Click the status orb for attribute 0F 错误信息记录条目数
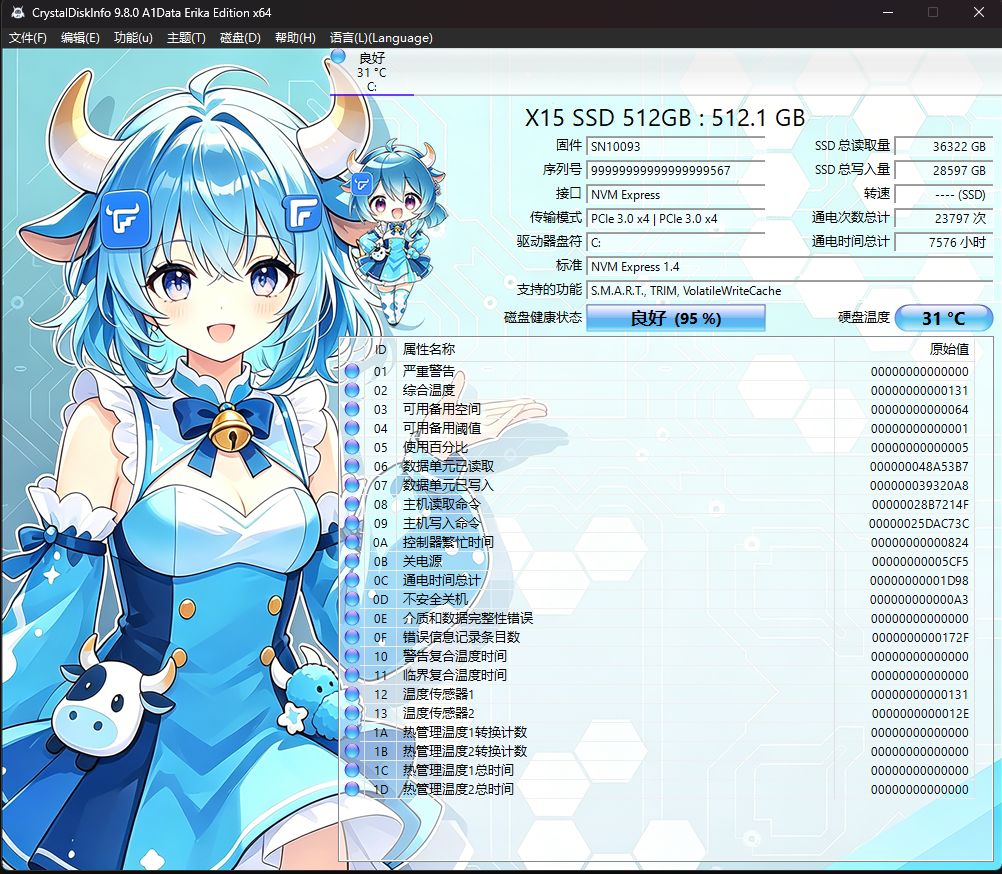Viewport: 1002px width, 874px height. point(351,637)
